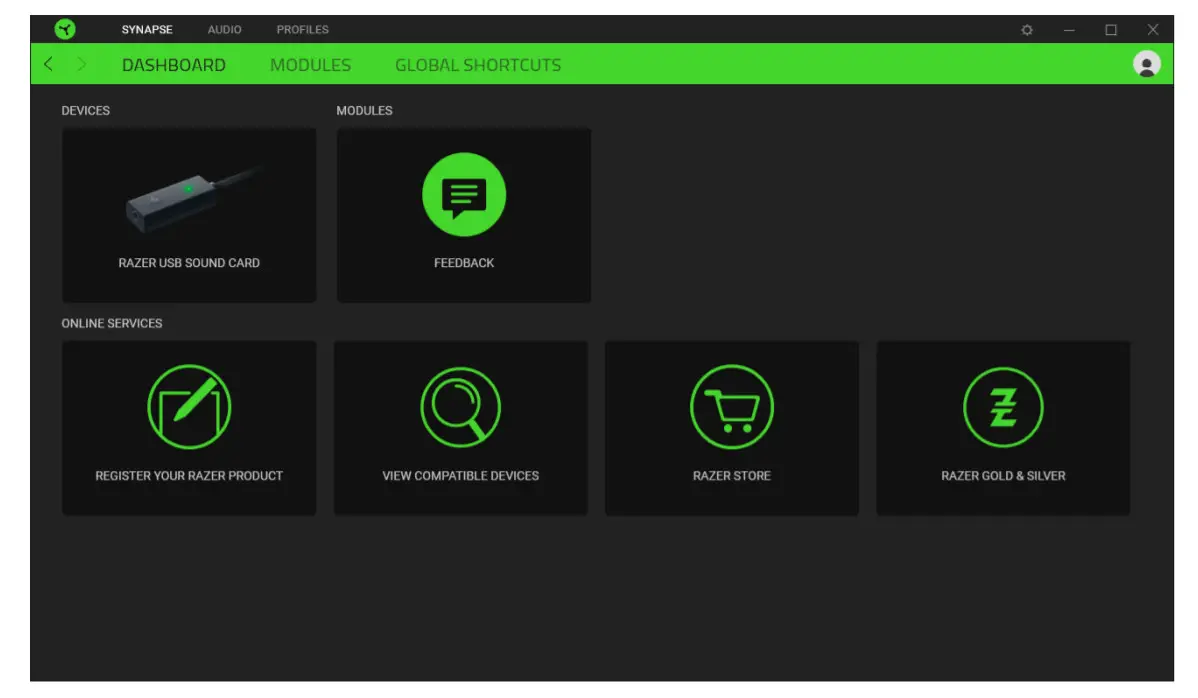The width and height of the screenshot is (1198, 698).
Task: Open the MODULES section
Action: (x=310, y=64)
